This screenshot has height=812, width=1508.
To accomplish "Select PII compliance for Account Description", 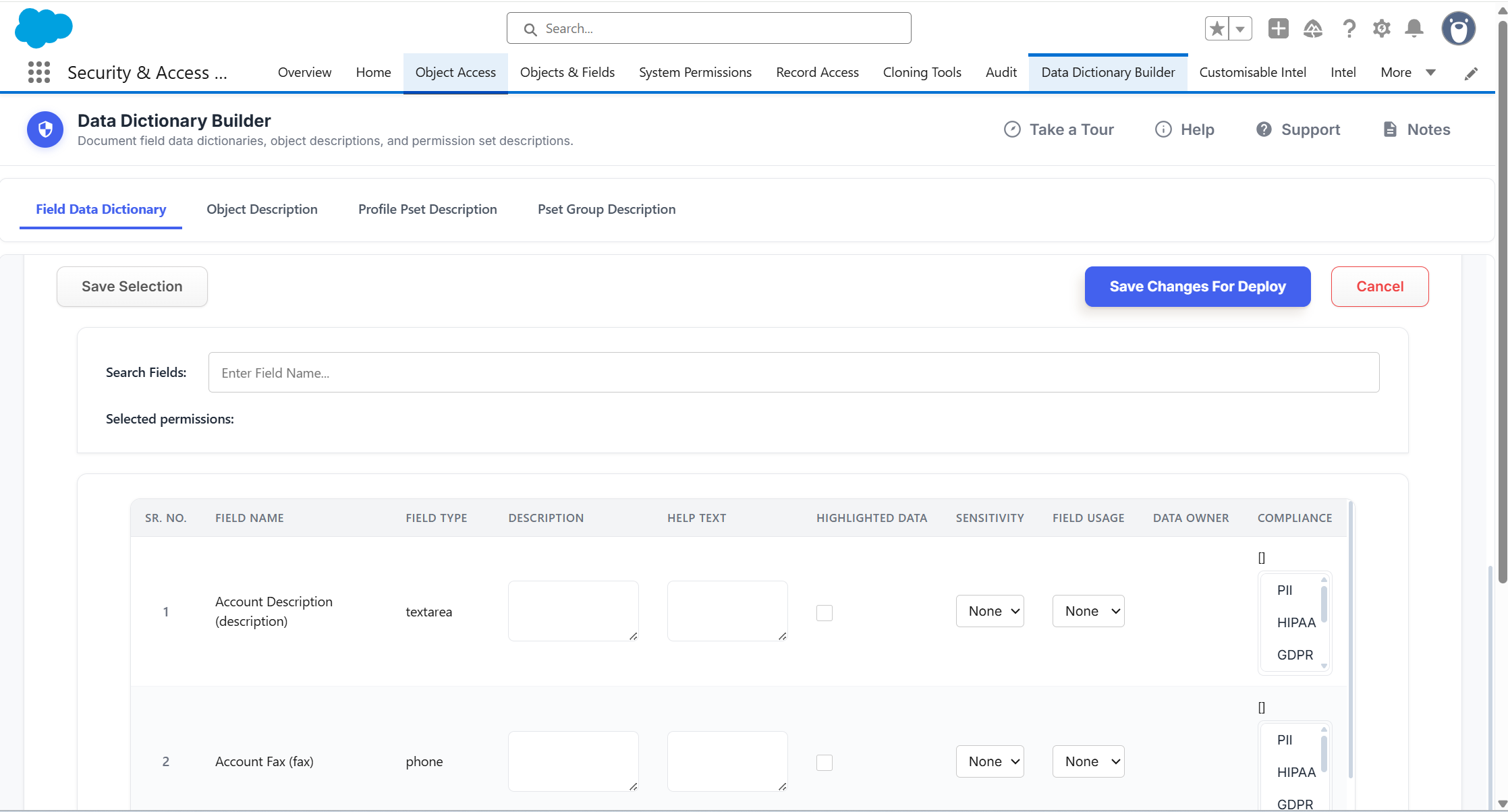I will [x=1290, y=590].
